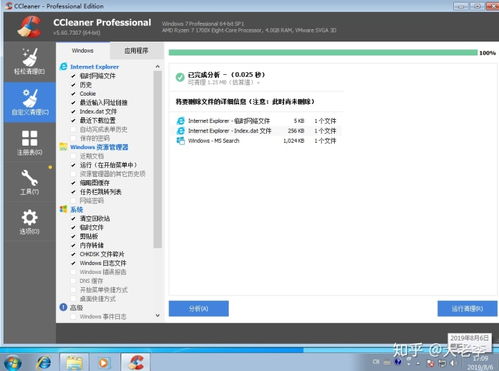This screenshot has height=371, width=499.
Task: Click the 分析(A) analyze button
Action: click(199, 309)
